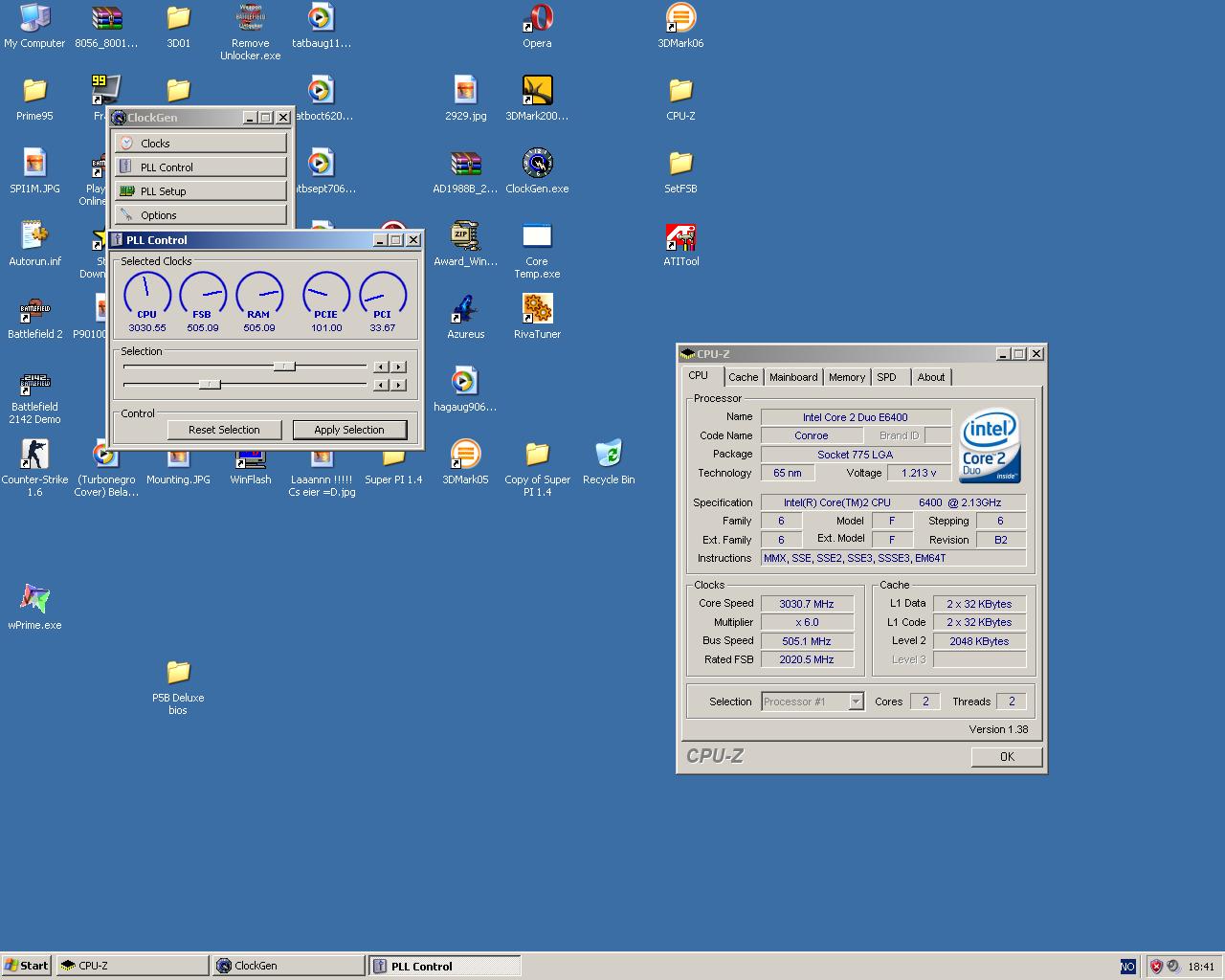Image resolution: width=1225 pixels, height=980 pixels.
Task: Open the P5B Deluxe bios folder
Action: 178,687
